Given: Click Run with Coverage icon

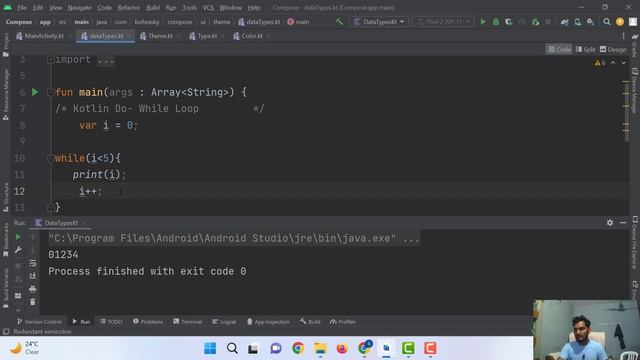Looking at the screenshot, I should (x=509, y=22).
